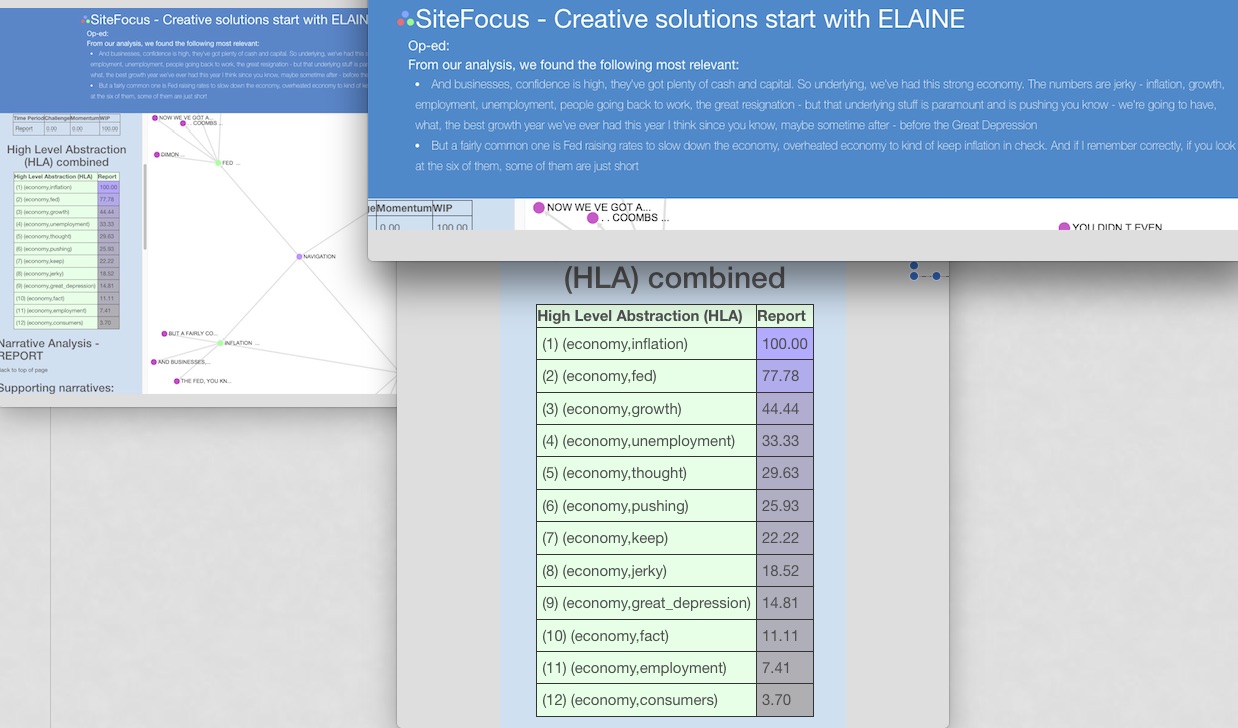Select the '(1) (economy,inflation)' cell in the center table

click(x=646, y=344)
